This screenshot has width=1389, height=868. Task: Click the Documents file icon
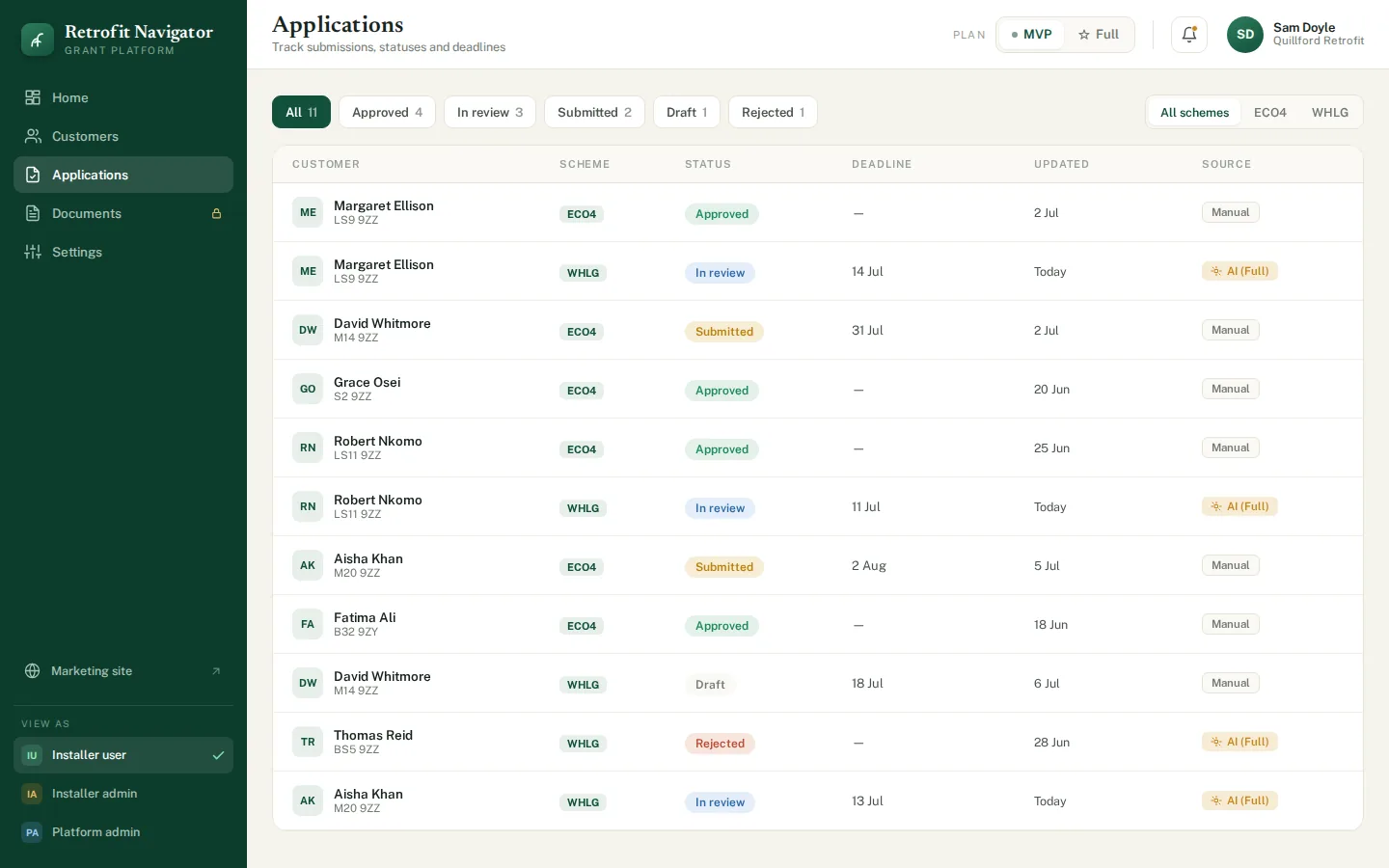pos(33,213)
